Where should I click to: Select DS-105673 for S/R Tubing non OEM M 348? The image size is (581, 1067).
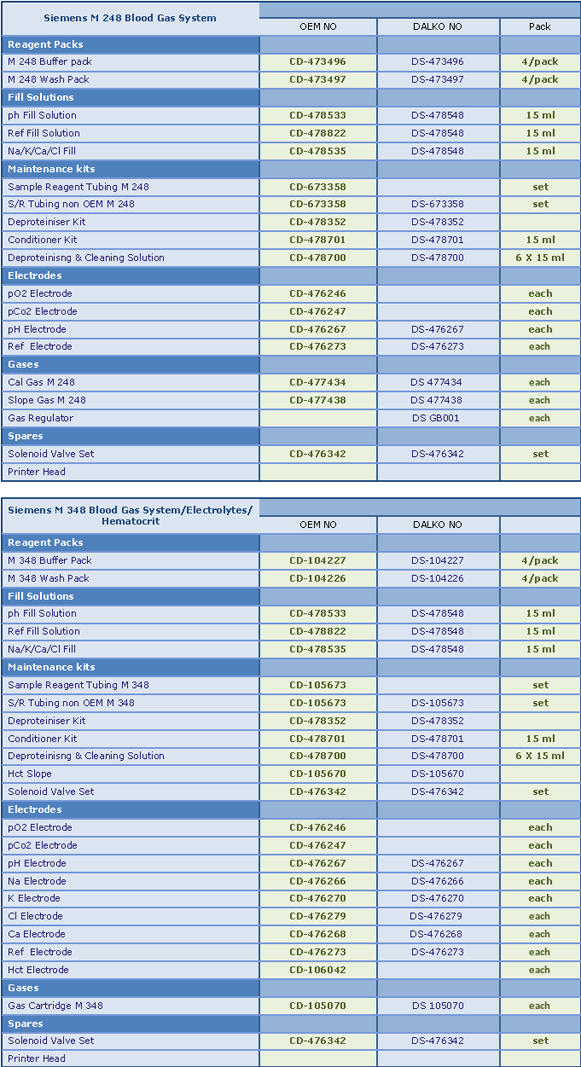click(x=437, y=703)
